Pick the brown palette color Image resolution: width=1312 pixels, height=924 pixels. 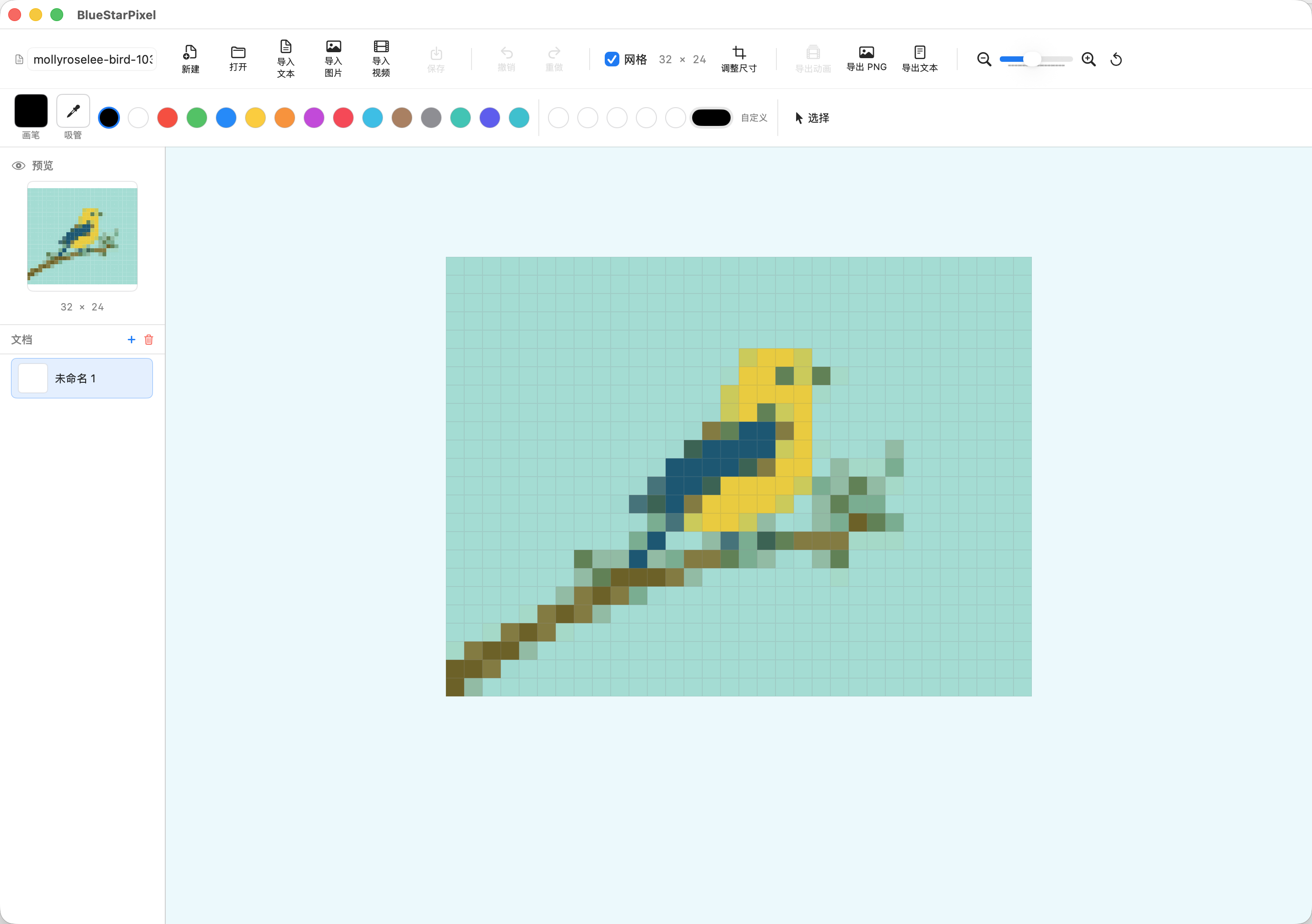402,118
